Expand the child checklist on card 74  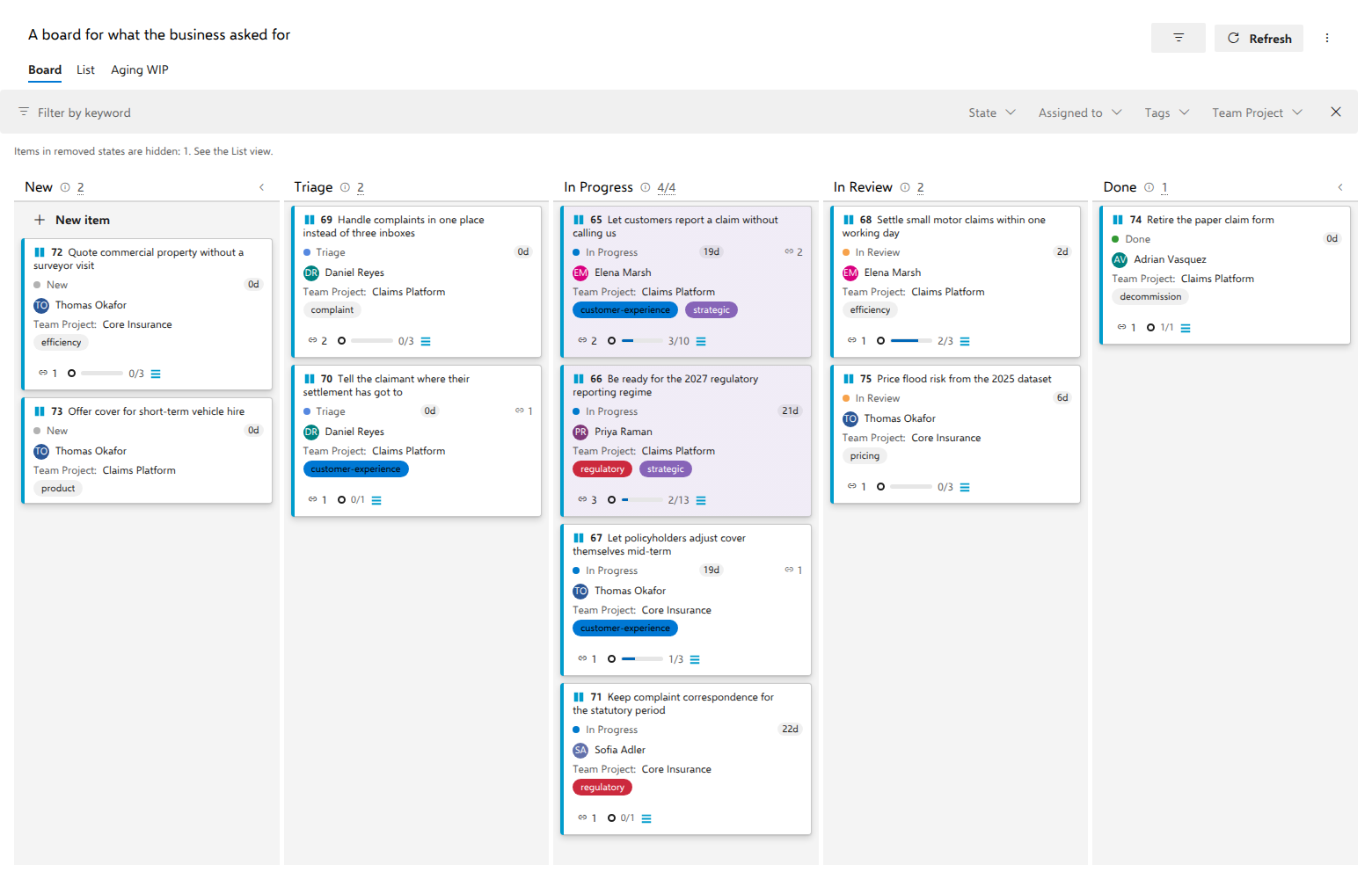pos(1186,328)
